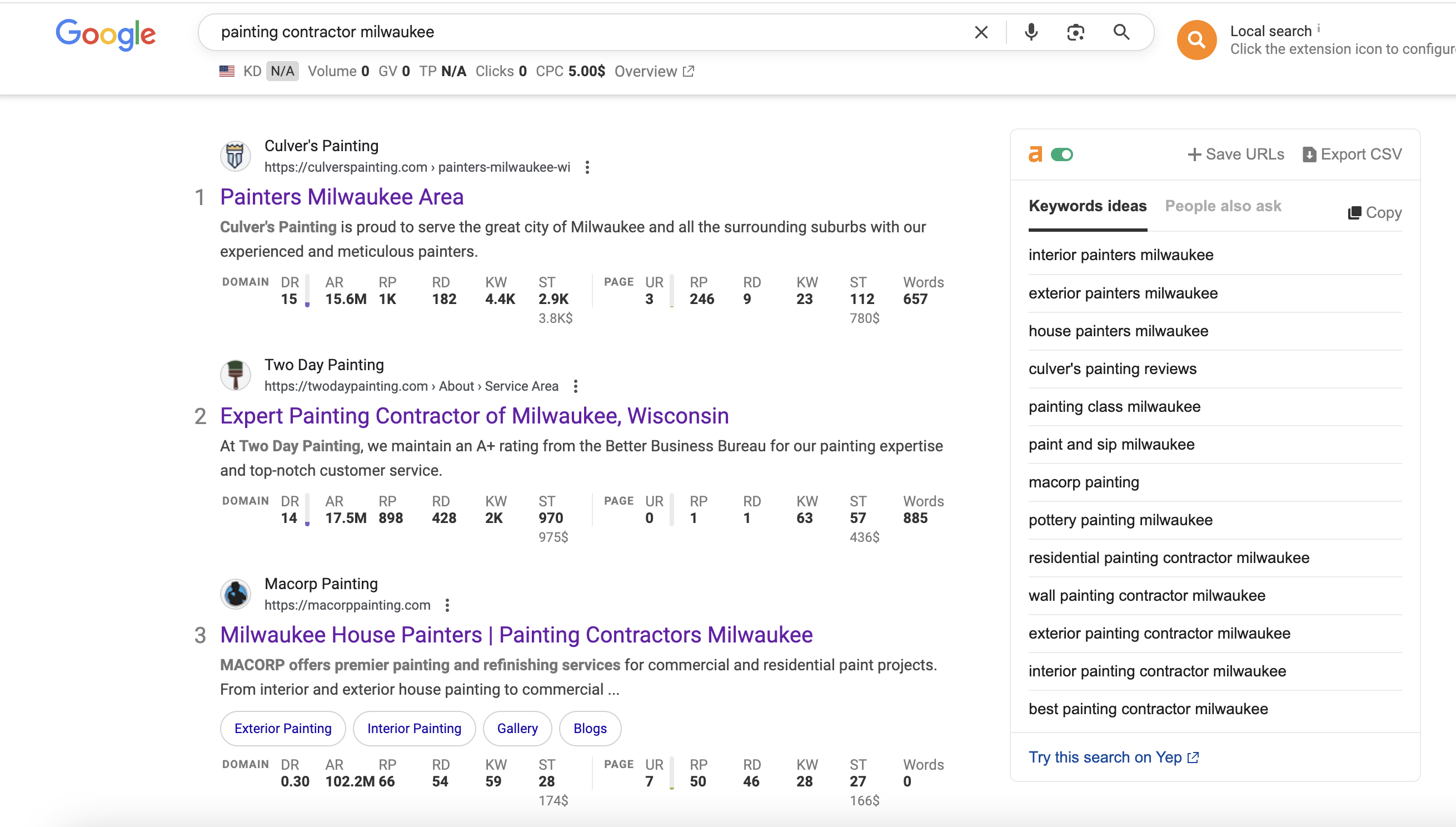Open more options for Culver's Painting result
The image size is (1456, 827).
(587, 167)
